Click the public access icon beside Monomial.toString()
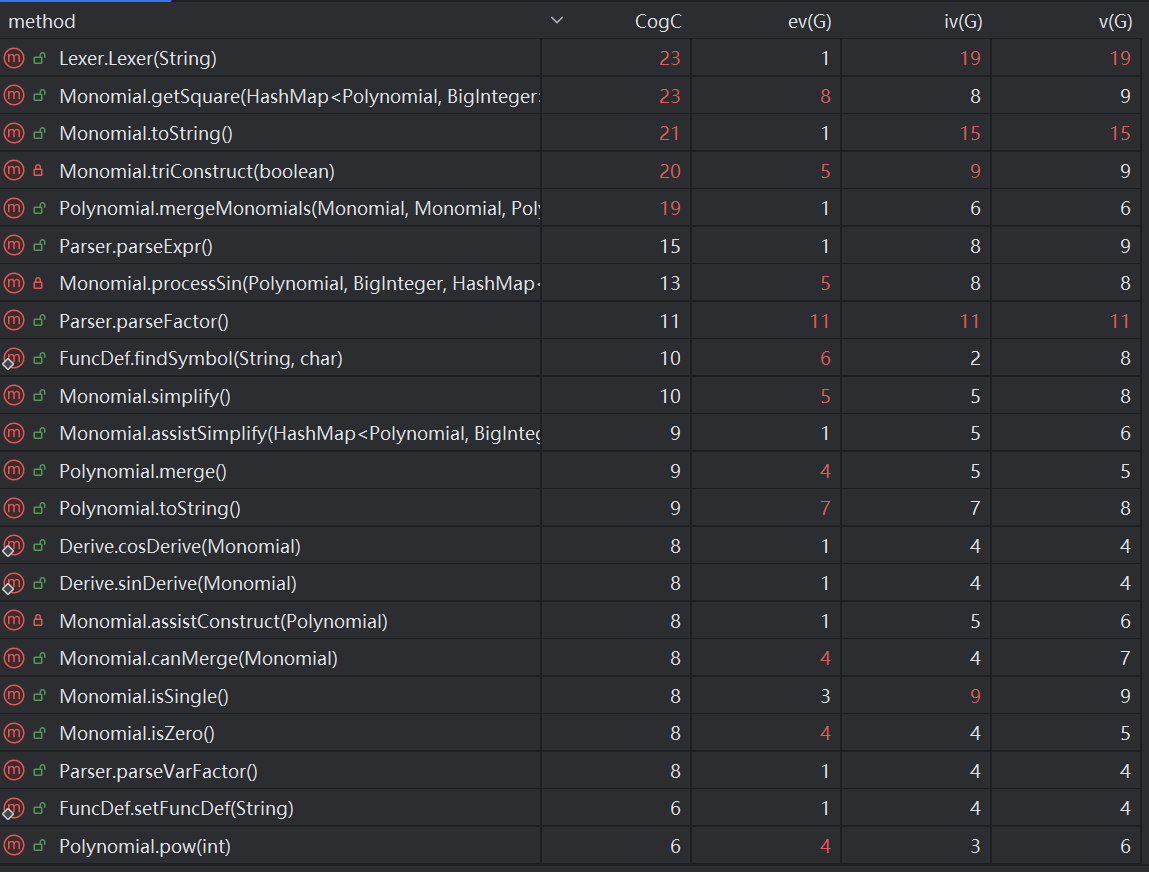The height and width of the screenshot is (872, 1149). (39, 134)
